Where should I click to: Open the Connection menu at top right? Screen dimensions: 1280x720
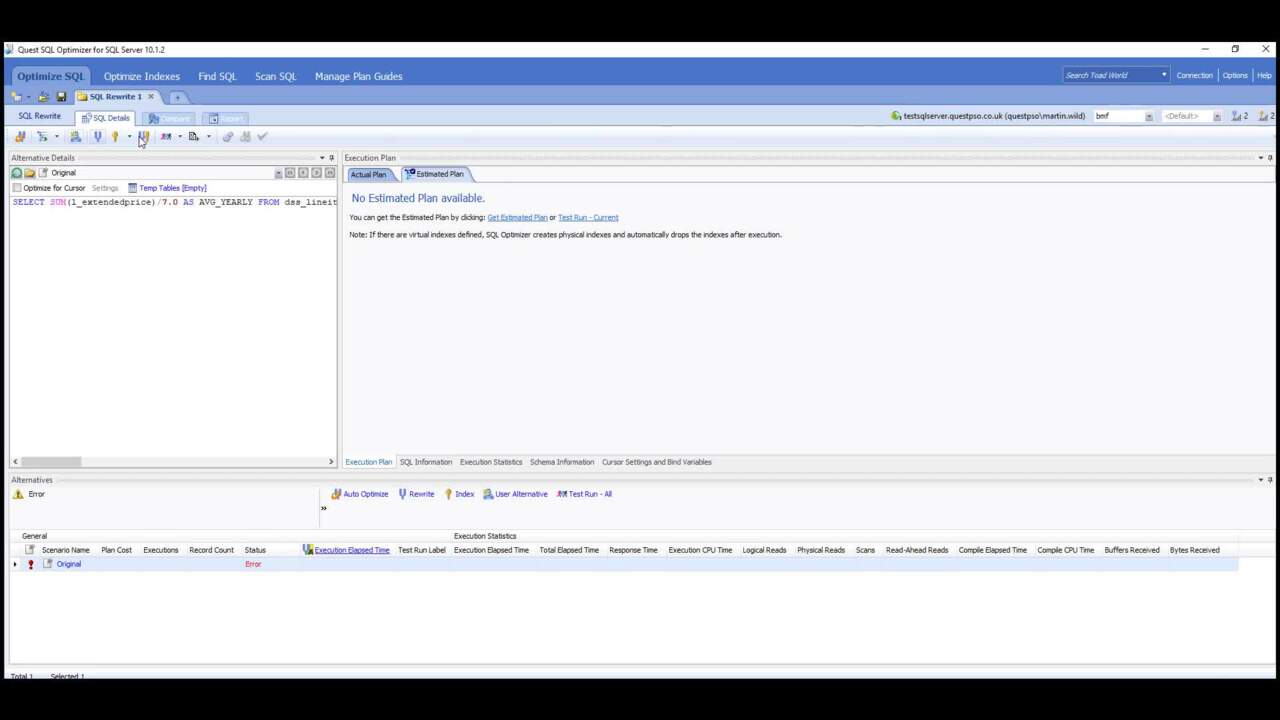click(x=1194, y=75)
